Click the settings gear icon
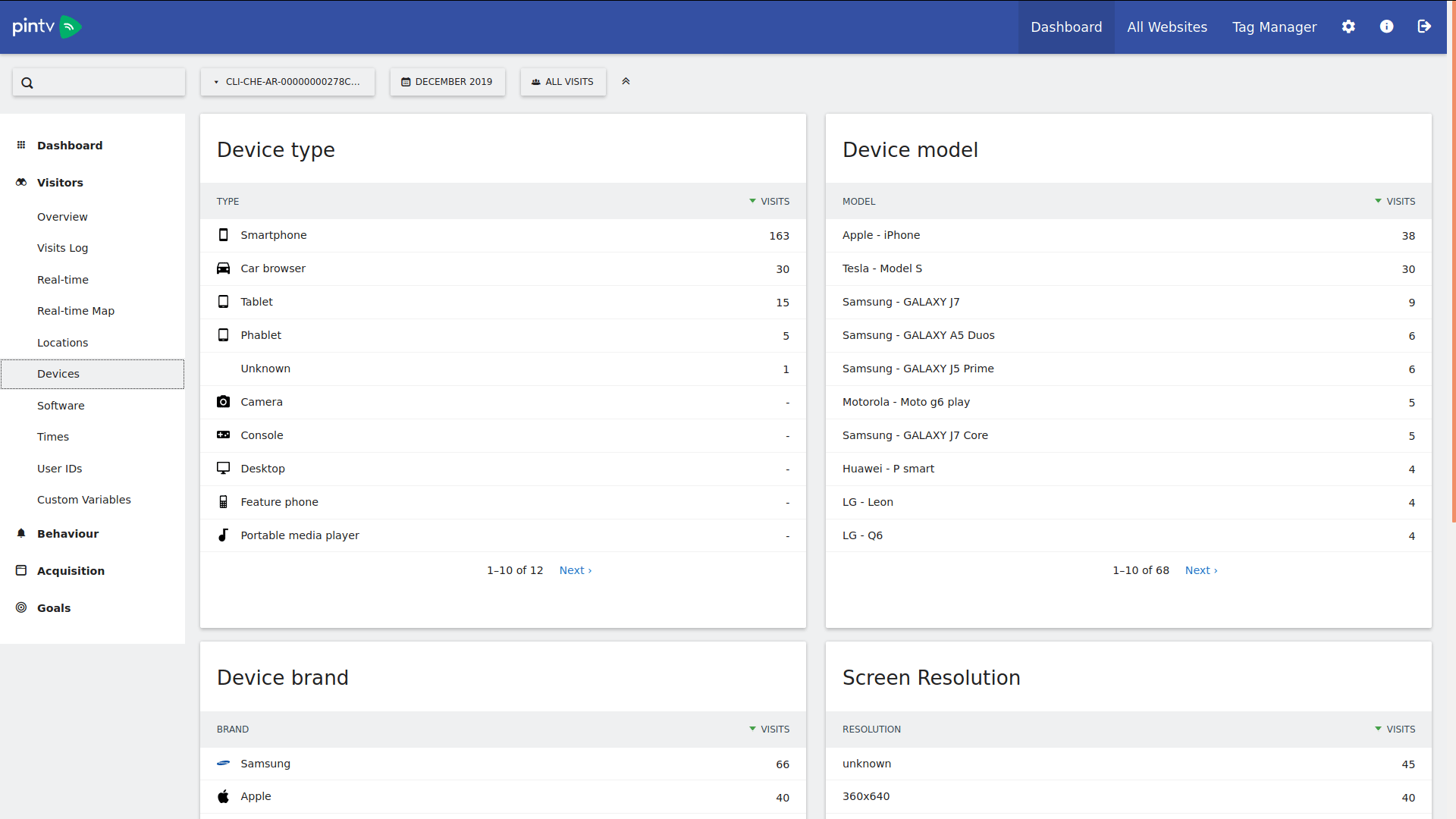The width and height of the screenshot is (1456, 819). click(1348, 27)
